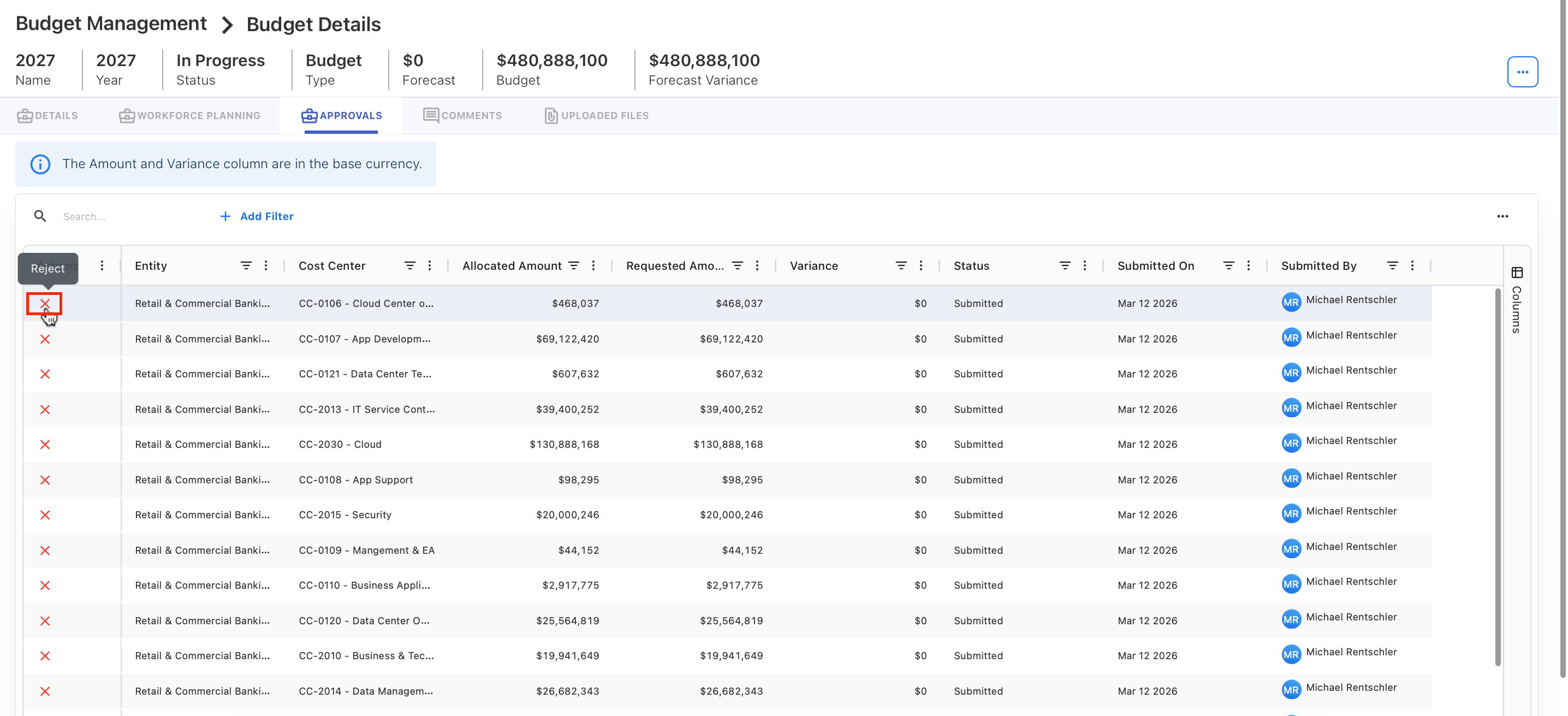This screenshot has height=716, width=1568.
Task: Click the $2,917,775 allocated amount cell
Action: pyautogui.click(x=571, y=585)
